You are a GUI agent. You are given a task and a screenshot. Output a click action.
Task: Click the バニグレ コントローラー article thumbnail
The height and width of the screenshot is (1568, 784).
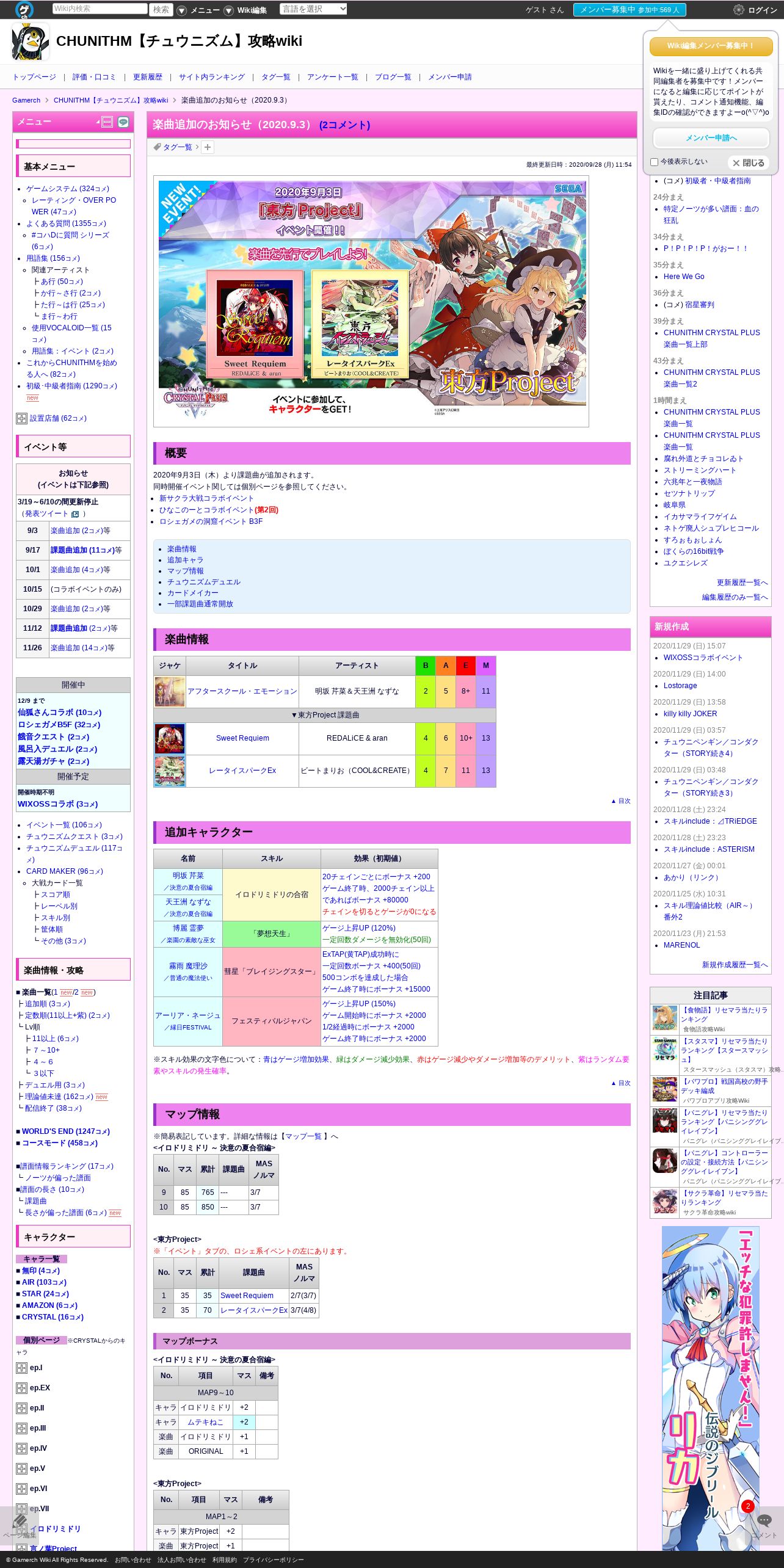tap(665, 1161)
